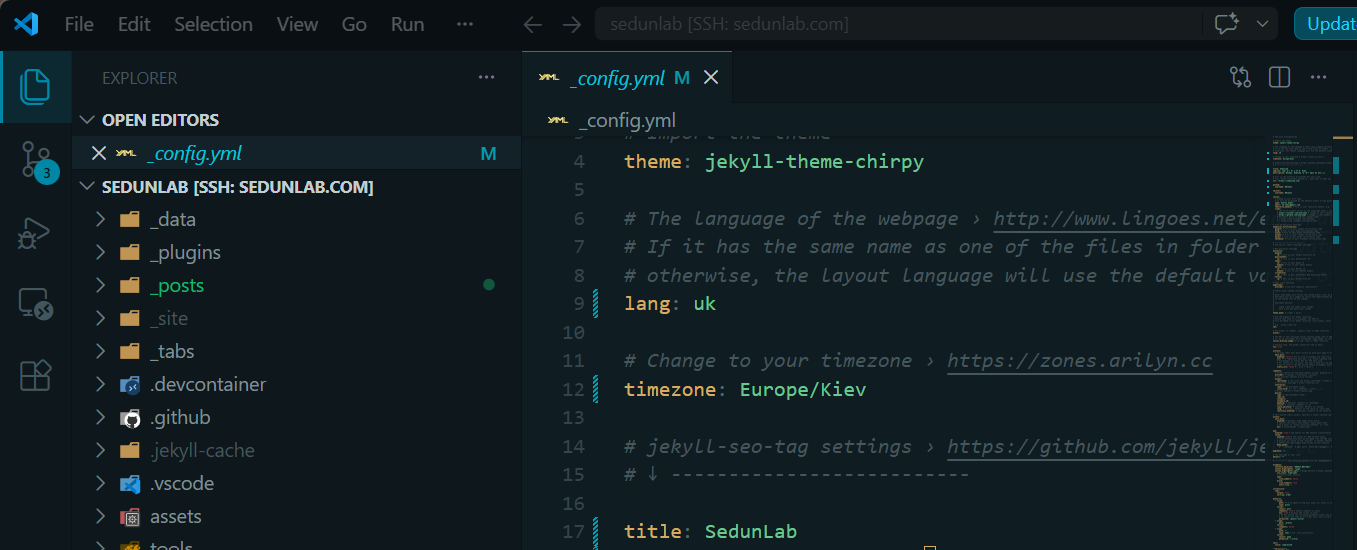Click line number 12 in the gutter

click(x=573, y=389)
